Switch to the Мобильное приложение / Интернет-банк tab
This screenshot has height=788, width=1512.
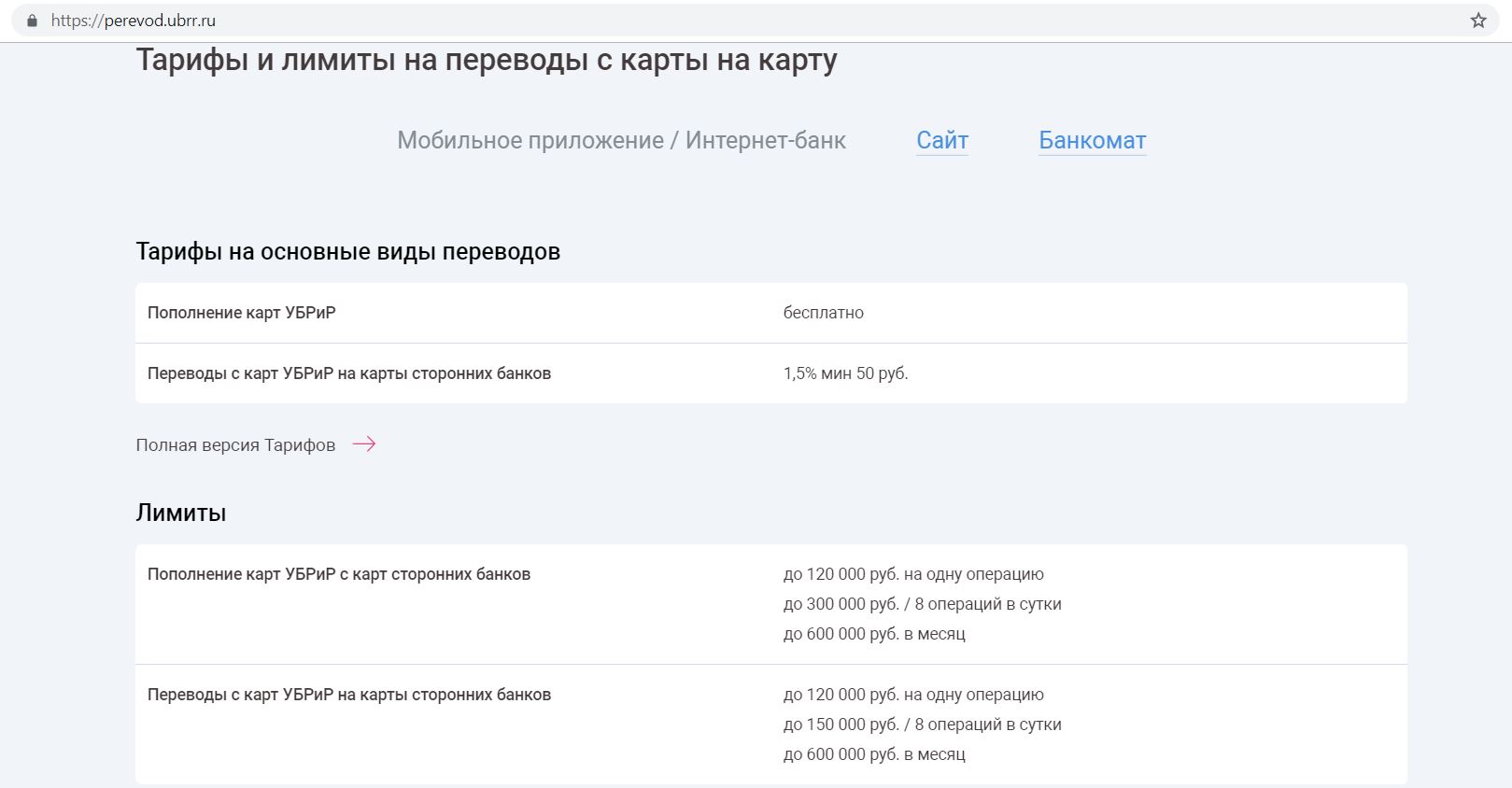(621, 140)
